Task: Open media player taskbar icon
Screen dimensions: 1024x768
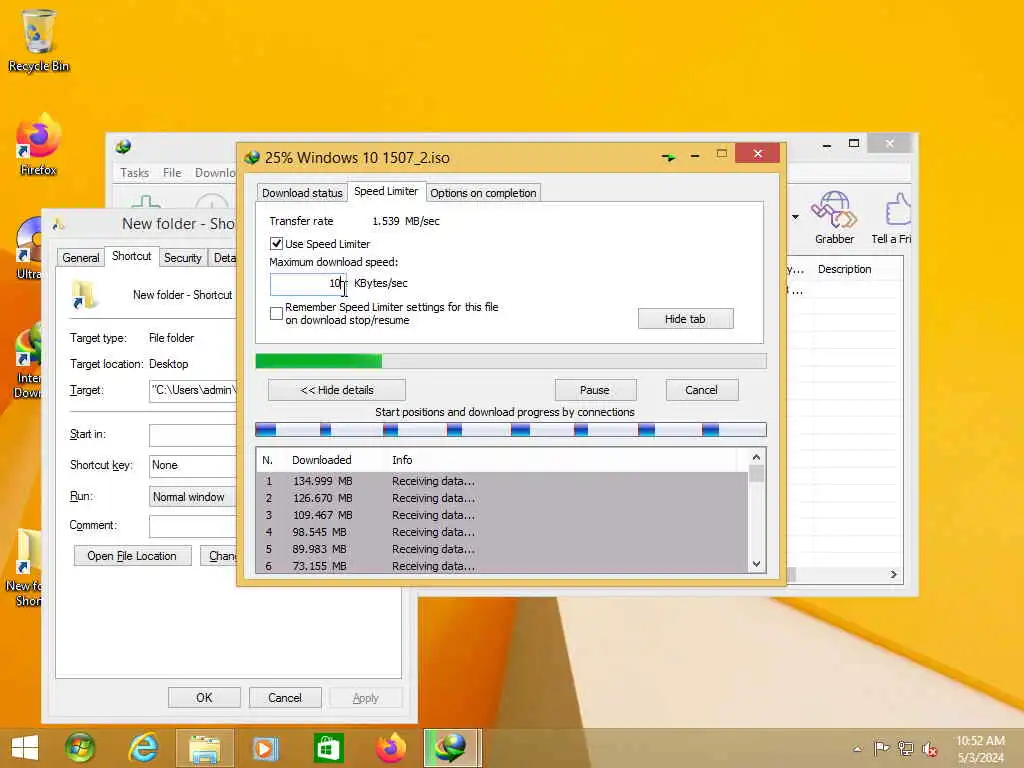Action: [x=265, y=748]
